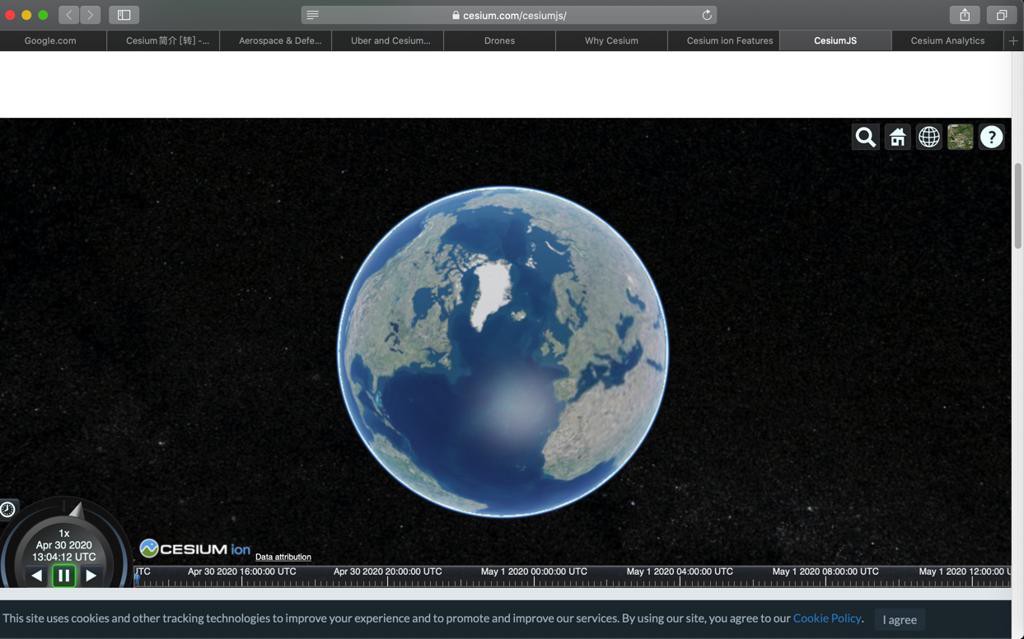Click the cesium.com/cesiumjs/ address bar
Image resolution: width=1024 pixels, height=639 pixels.
(509, 14)
